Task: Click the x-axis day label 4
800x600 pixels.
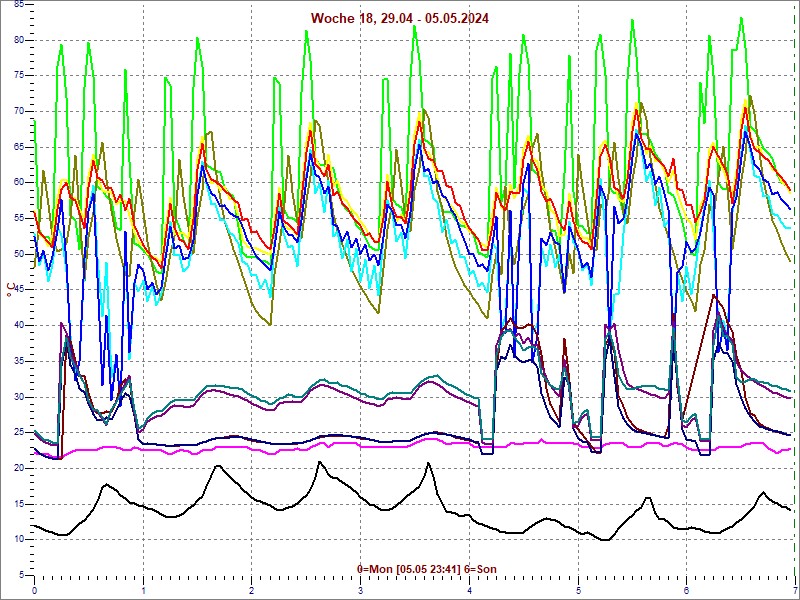Action: click(x=469, y=591)
